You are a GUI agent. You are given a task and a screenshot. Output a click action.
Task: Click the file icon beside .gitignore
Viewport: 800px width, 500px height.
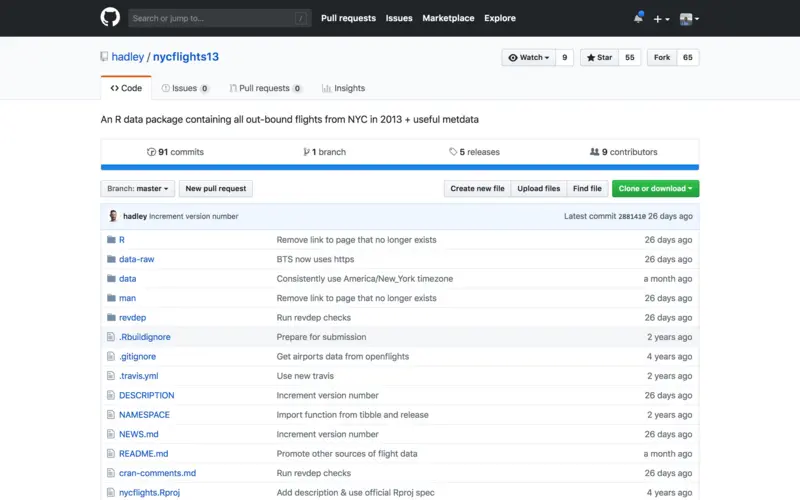click(x=111, y=356)
